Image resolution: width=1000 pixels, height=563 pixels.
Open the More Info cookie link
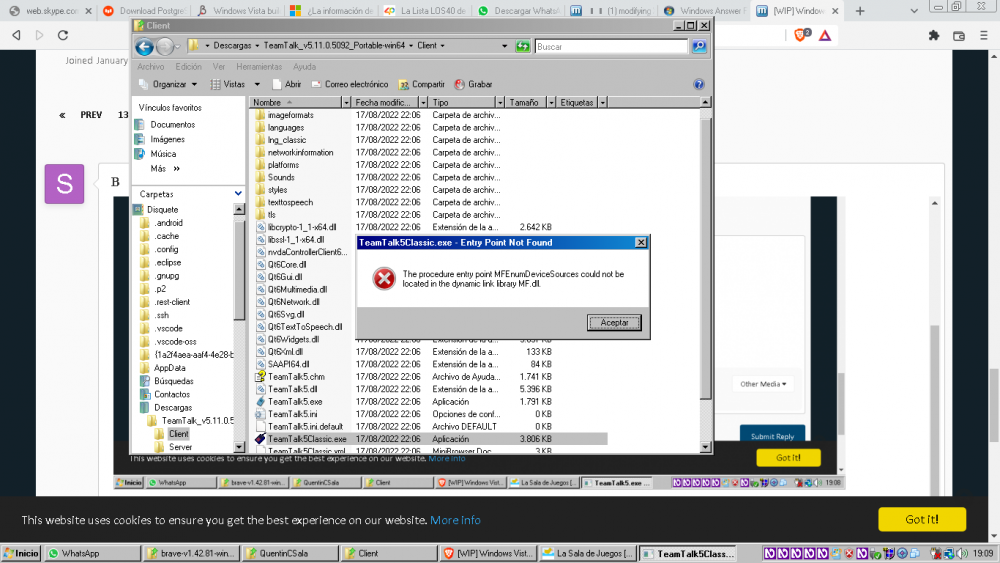pos(455,520)
